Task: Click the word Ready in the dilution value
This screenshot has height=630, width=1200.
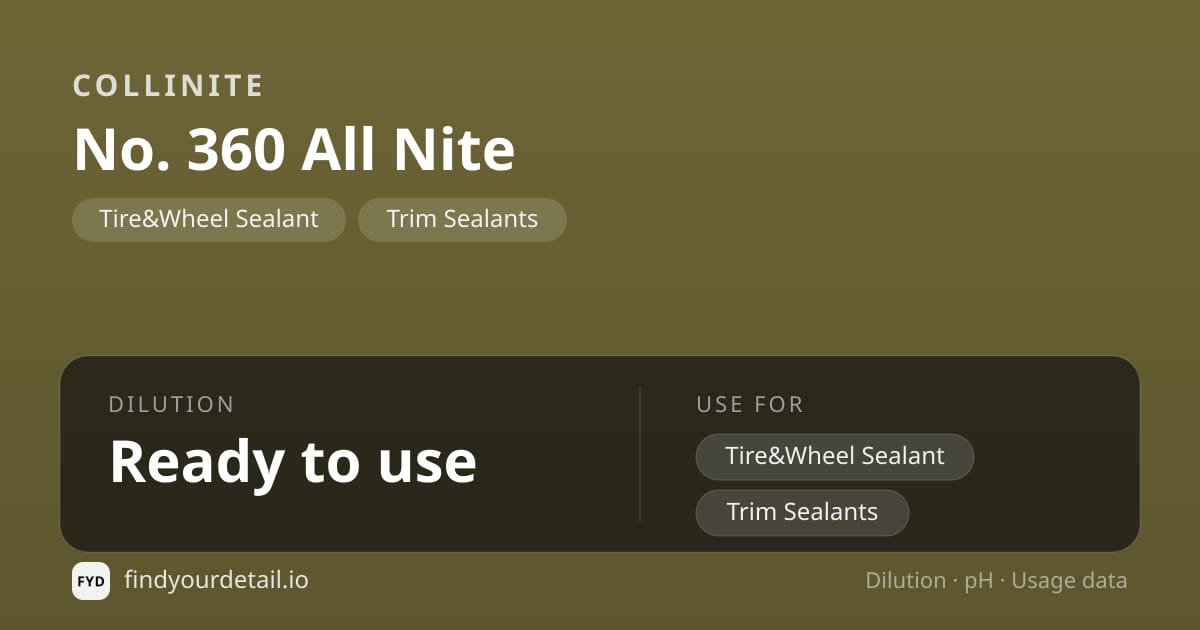Action: coord(196,464)
